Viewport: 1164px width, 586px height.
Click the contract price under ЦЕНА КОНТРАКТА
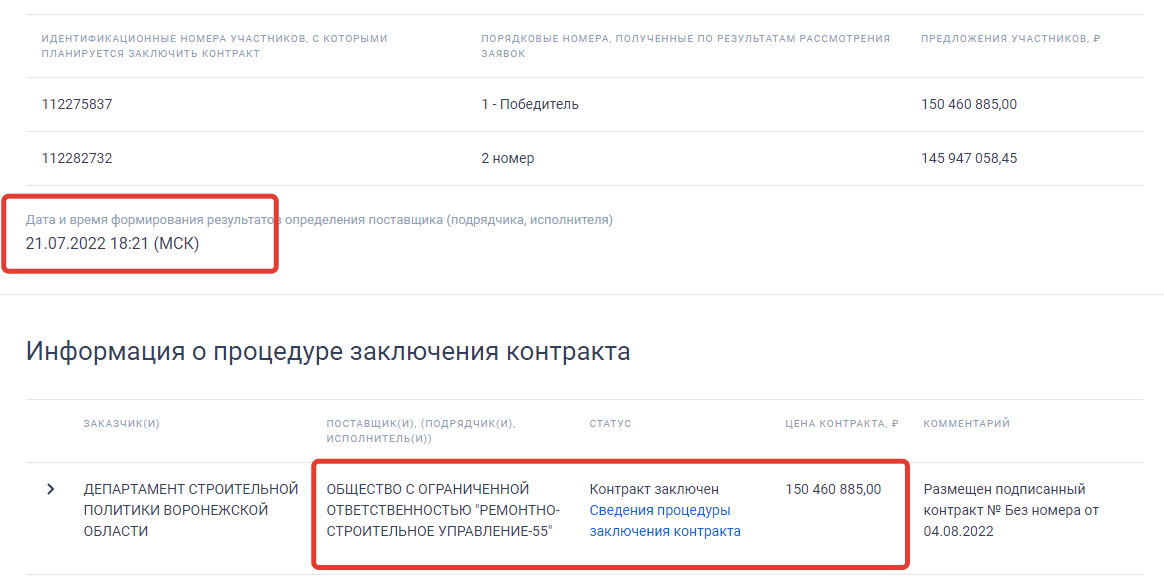coord(833,490)
